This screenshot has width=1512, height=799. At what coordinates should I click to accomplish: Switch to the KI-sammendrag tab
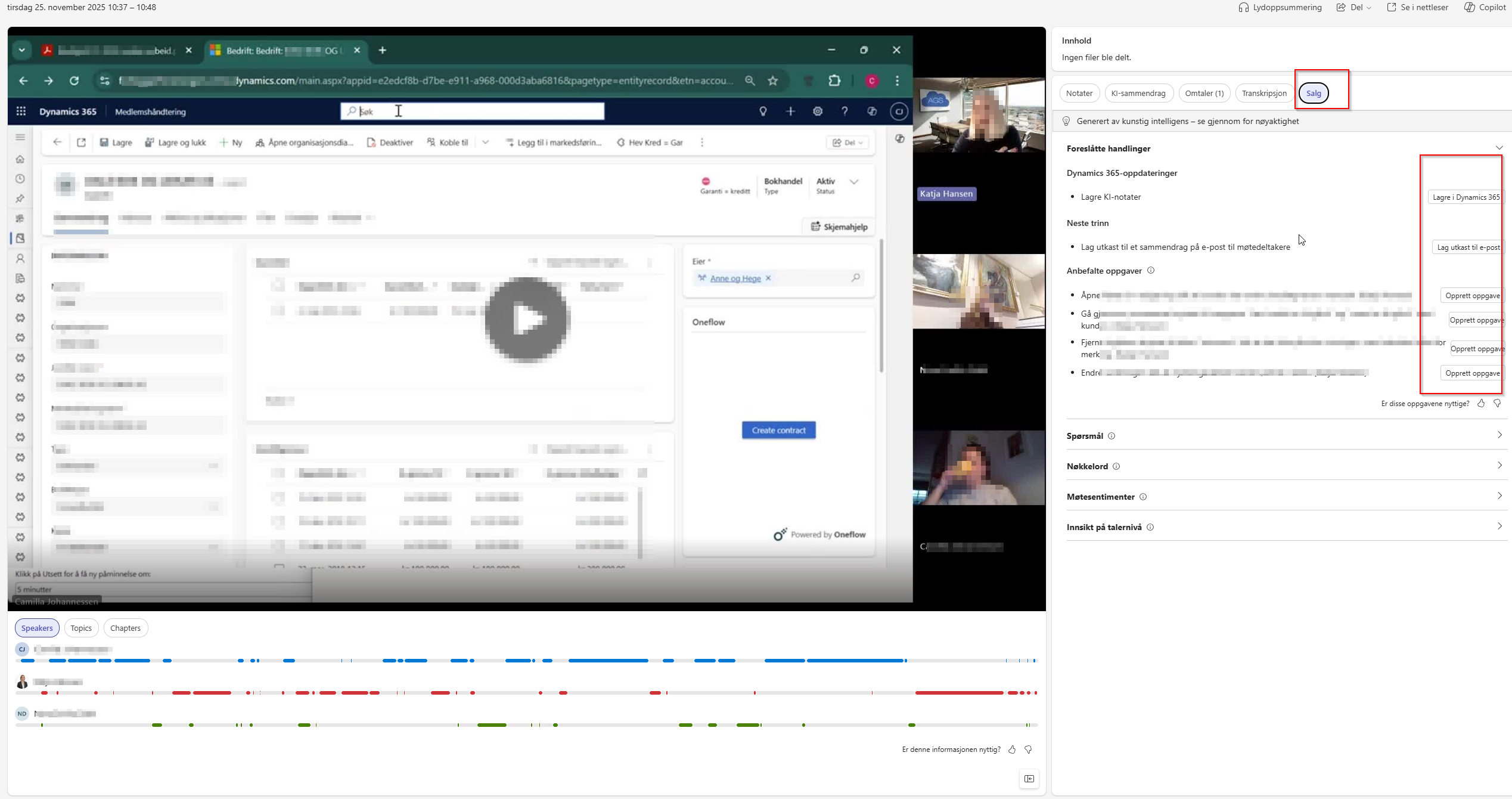tap(1138, 94)
